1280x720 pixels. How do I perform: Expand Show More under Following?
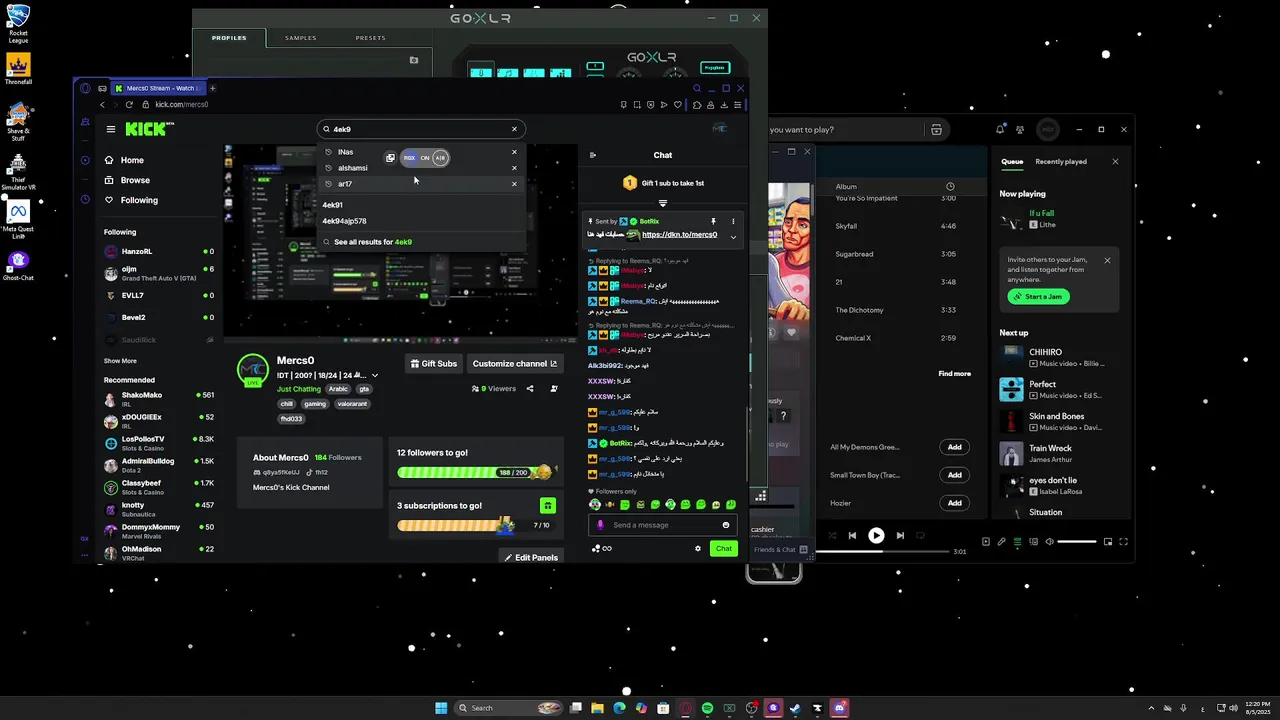click(120, 361)
